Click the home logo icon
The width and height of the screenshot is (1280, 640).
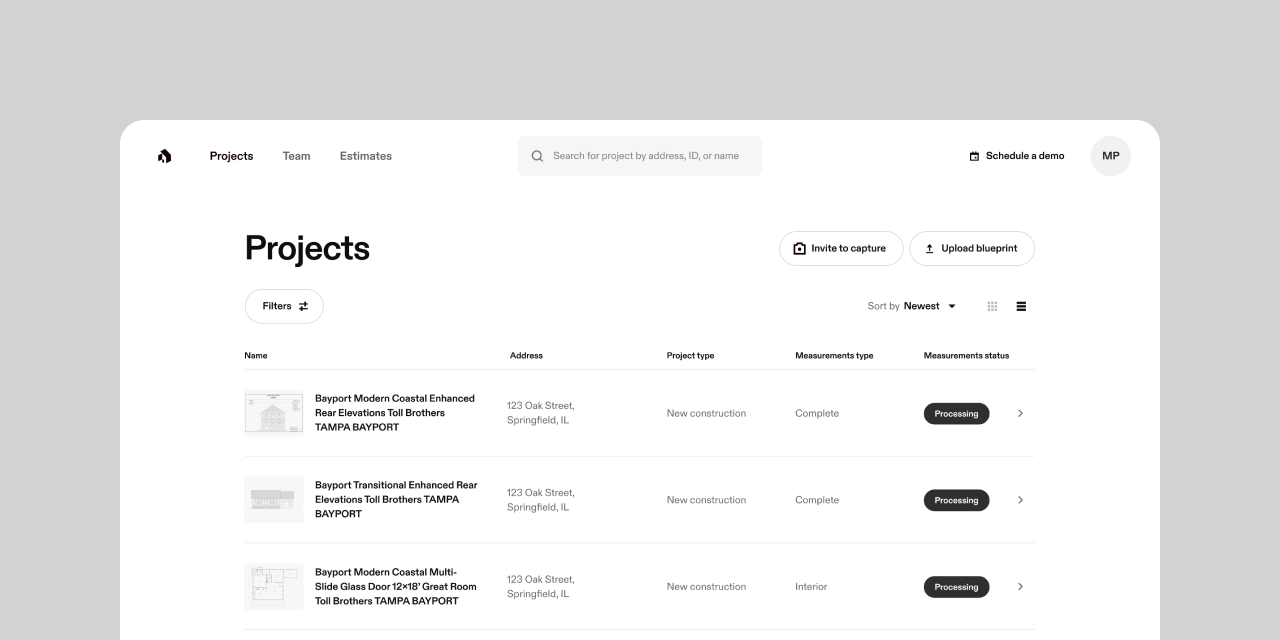[163, 156]
